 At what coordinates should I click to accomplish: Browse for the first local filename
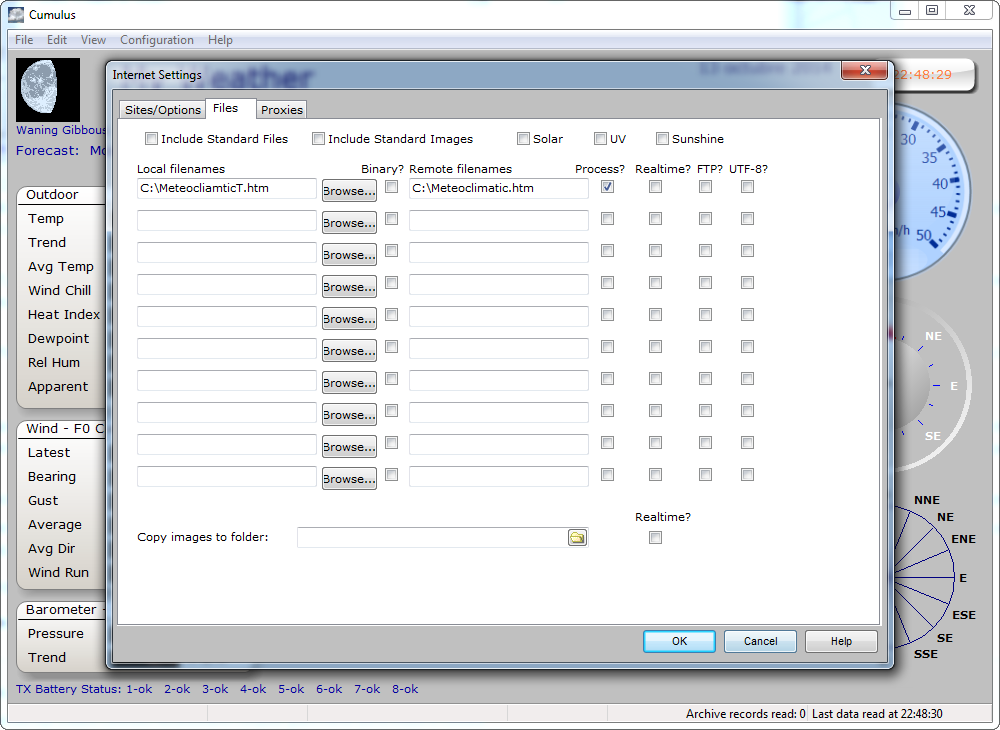click(x=349, y=190)
